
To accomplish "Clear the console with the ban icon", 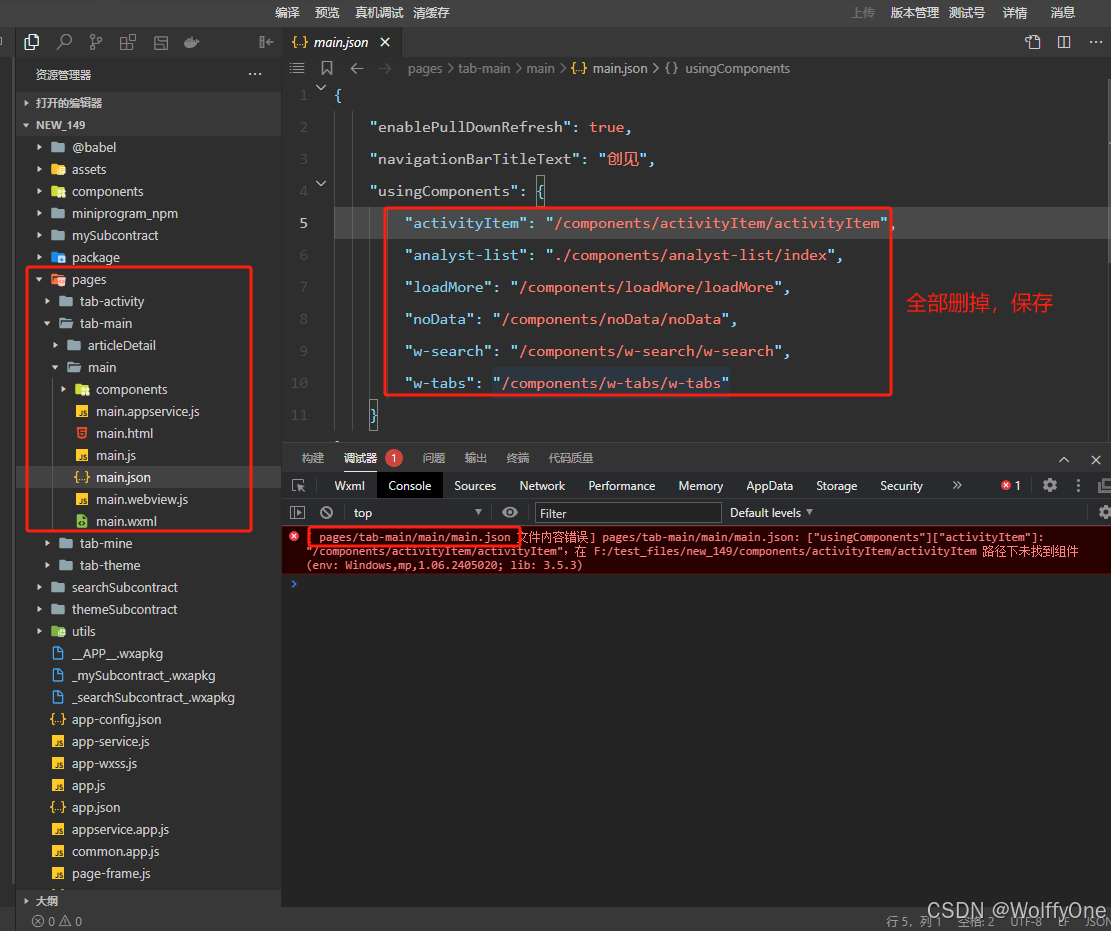I will click(x=326, y=512).
